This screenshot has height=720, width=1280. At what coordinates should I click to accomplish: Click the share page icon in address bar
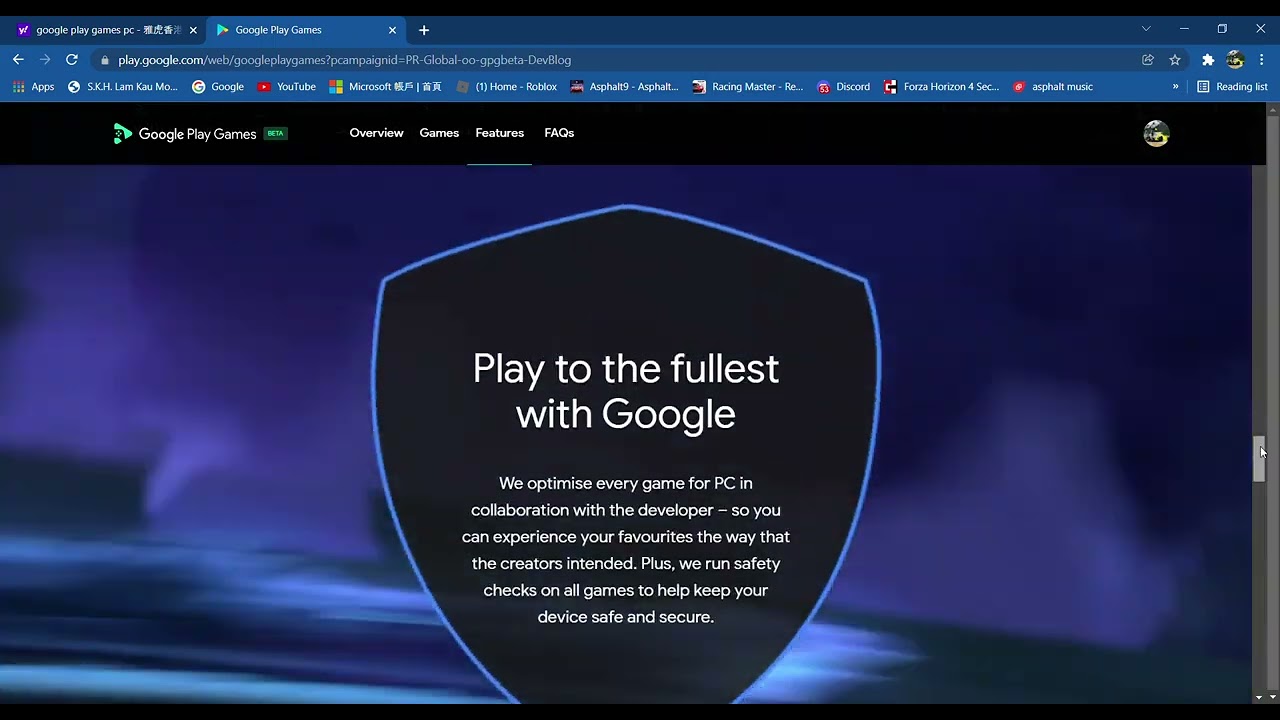[x=1148, y=60]
